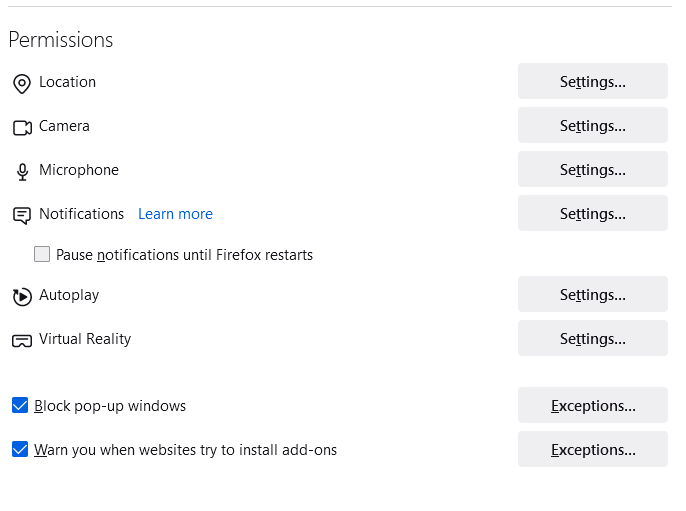The width and height of the screenshot is (686, 511).
Task: Open Microphone permission Settings
Action: click(x=593, y=169)
